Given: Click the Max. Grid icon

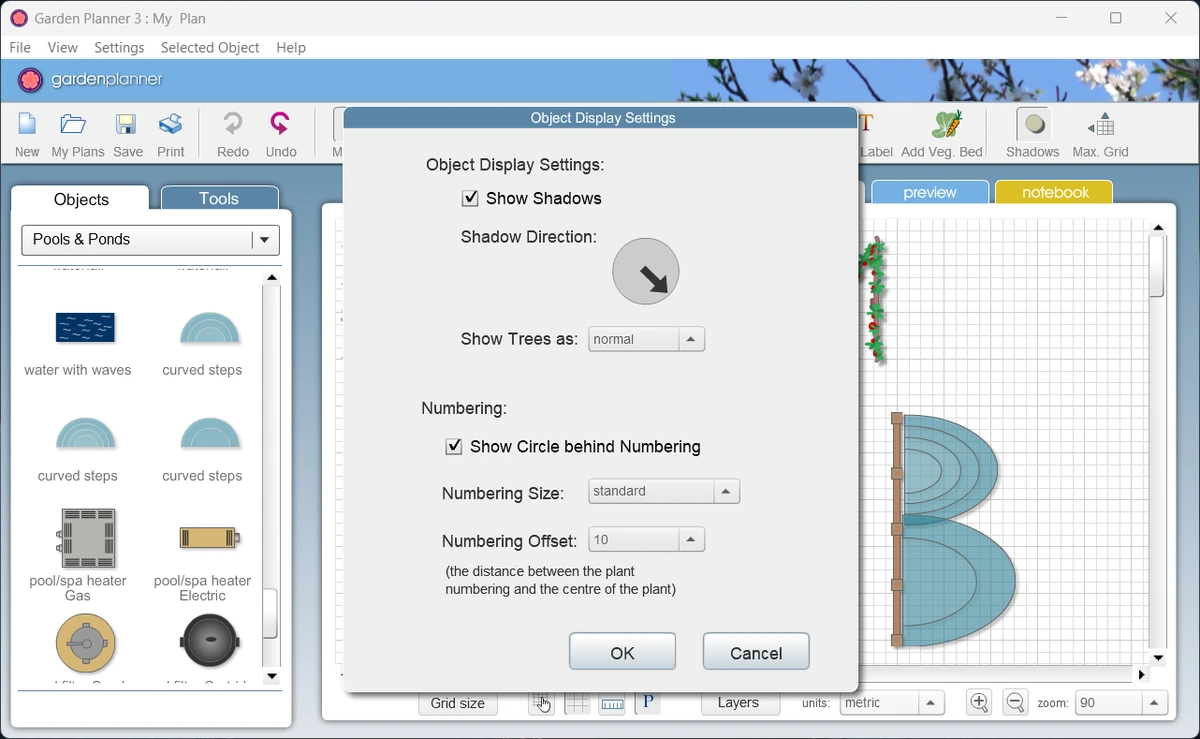Looking at the screenshot, I should 1101,125.
